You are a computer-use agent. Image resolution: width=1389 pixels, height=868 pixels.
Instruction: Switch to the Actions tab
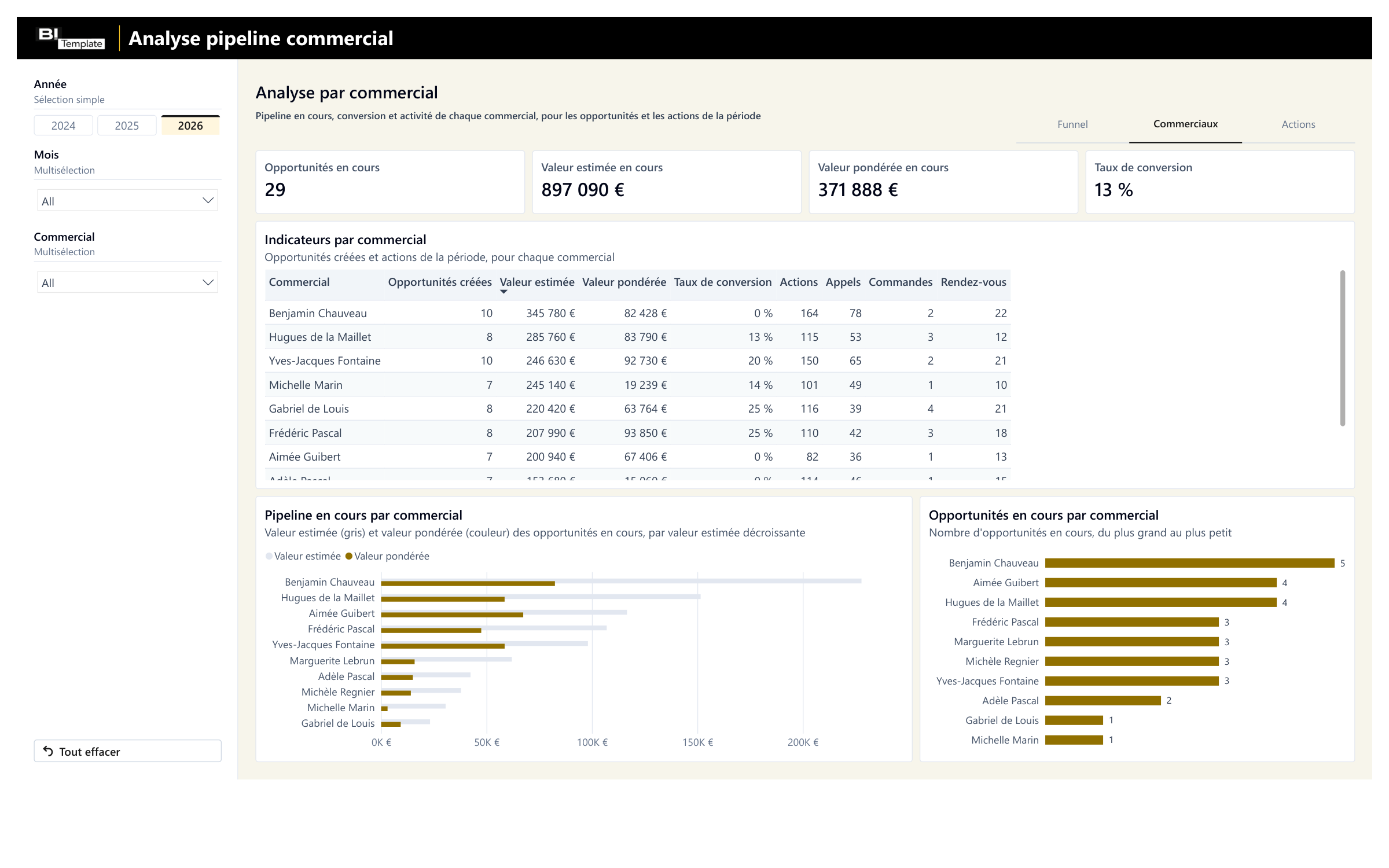(x=1298, y=124)
